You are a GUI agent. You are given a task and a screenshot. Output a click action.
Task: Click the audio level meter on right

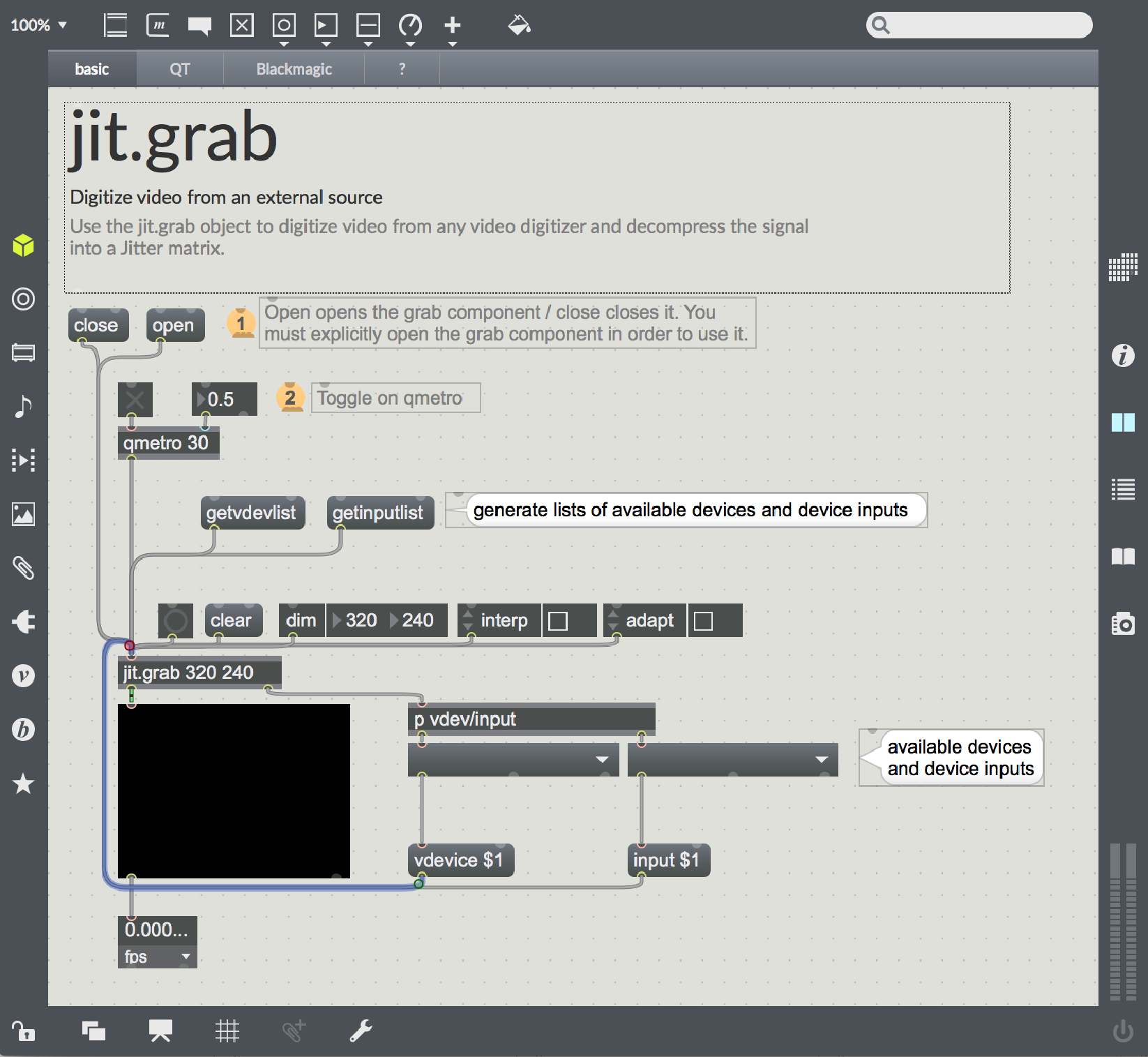(x=1123, y=922)
